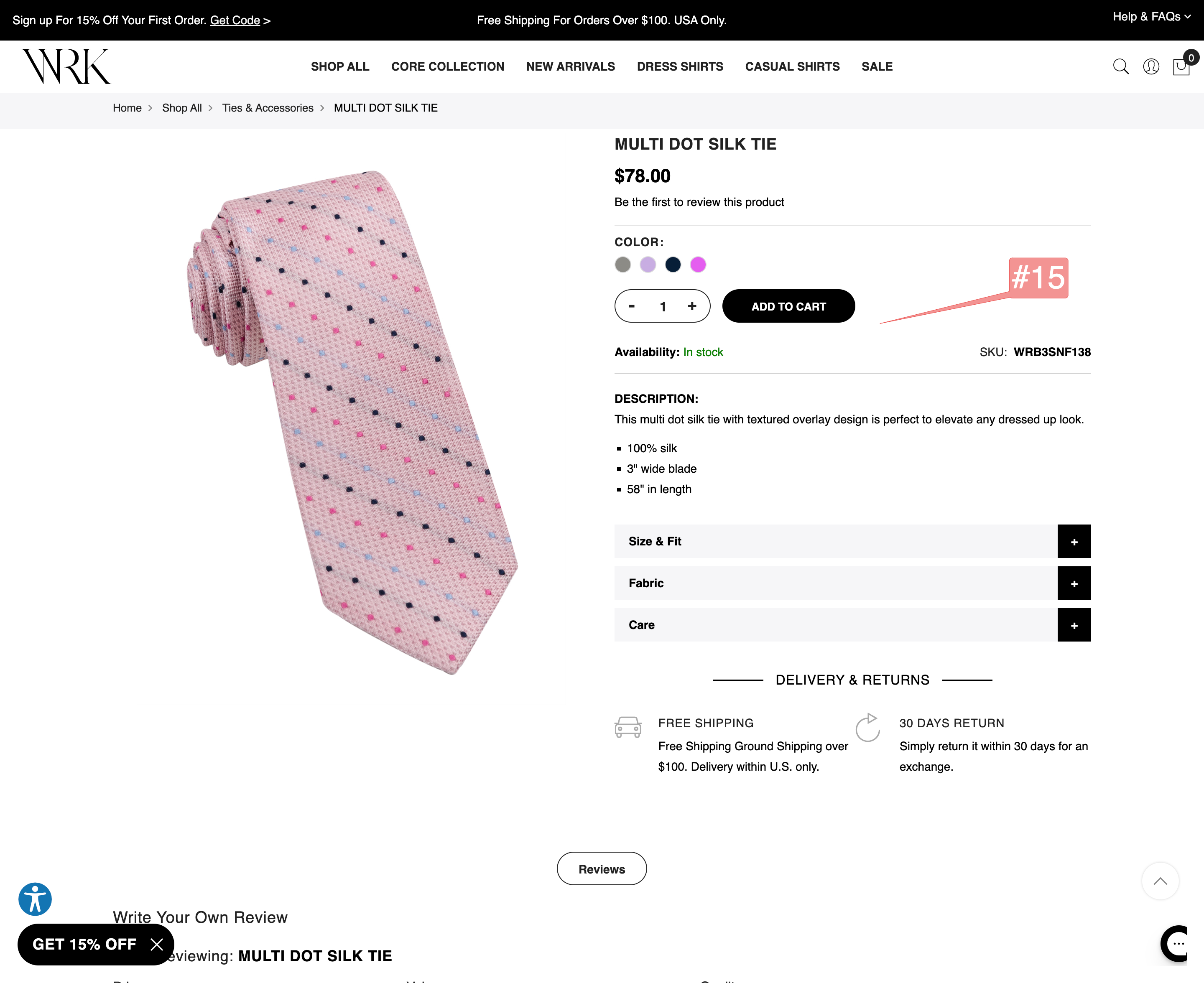The image size is (1204, 983).
Task: Select the navy color swatch
Action: pyautogui.click(x=673, y=265)
